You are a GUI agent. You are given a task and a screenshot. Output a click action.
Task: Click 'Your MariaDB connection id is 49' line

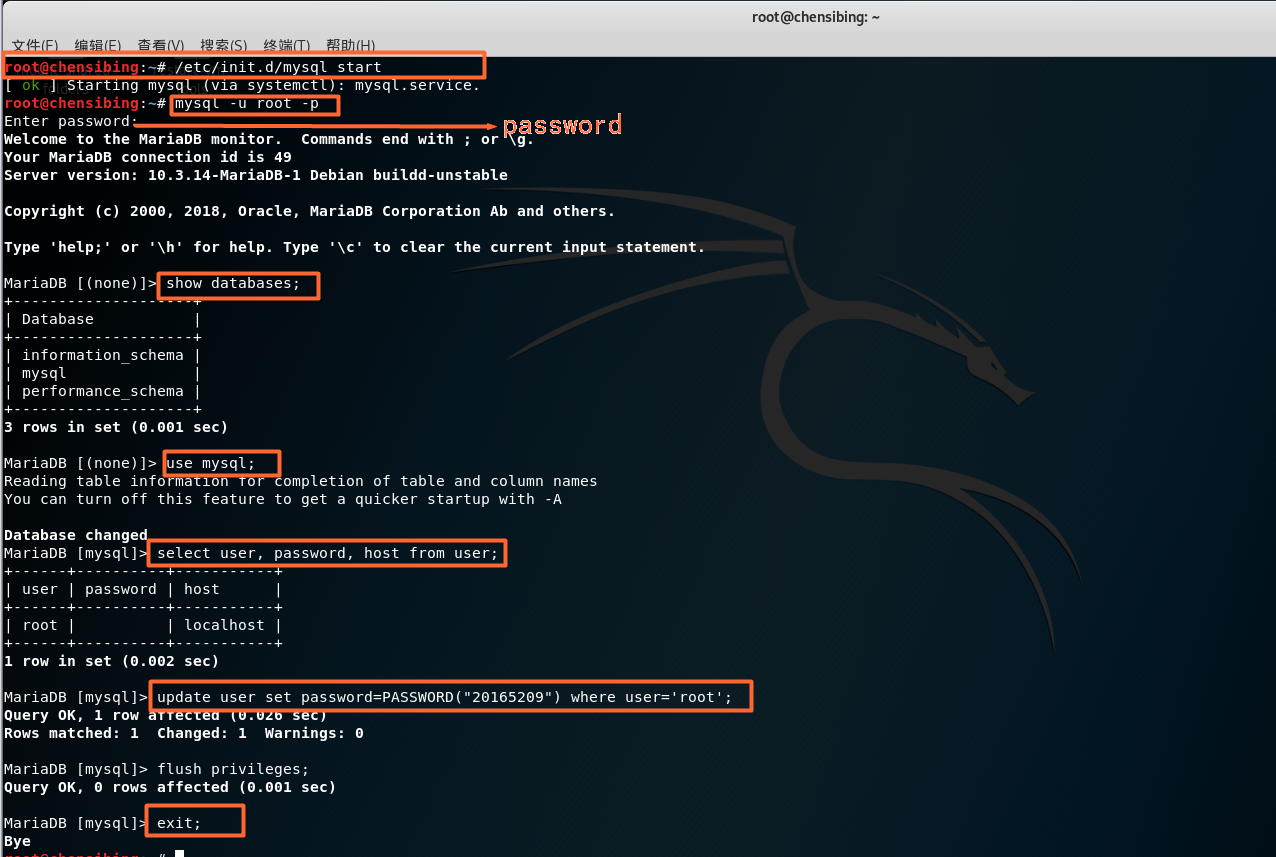point(148,157)
